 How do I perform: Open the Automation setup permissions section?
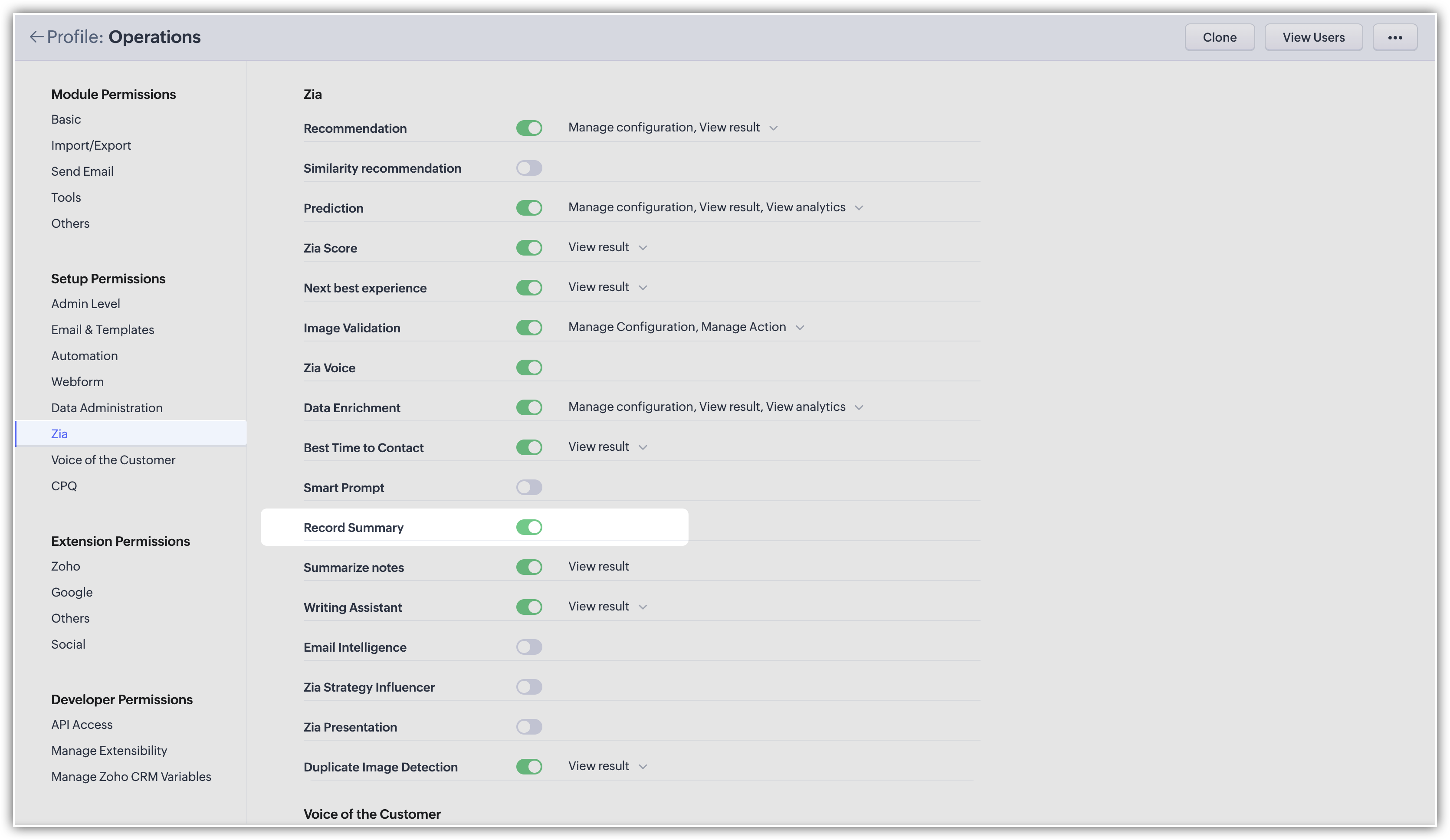tap(85, 355)
